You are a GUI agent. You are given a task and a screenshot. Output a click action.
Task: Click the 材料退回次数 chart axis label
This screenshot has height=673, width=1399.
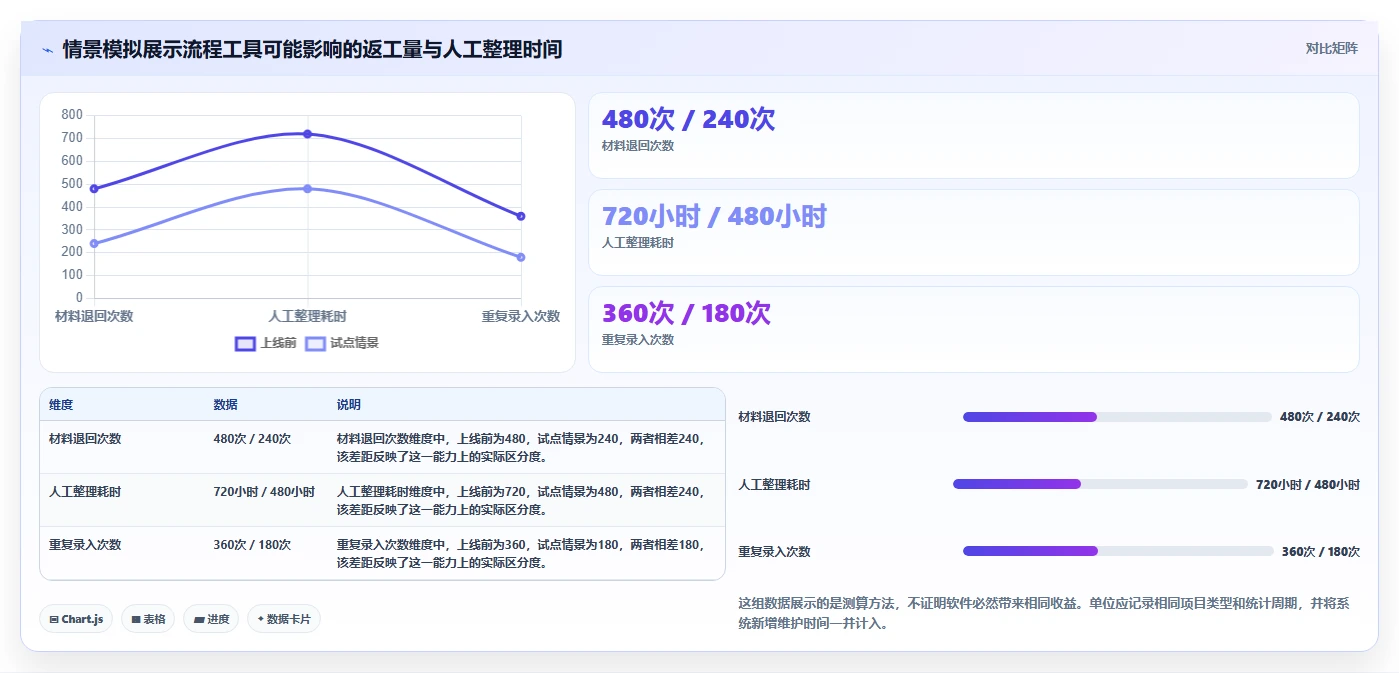tap(94, 316)
